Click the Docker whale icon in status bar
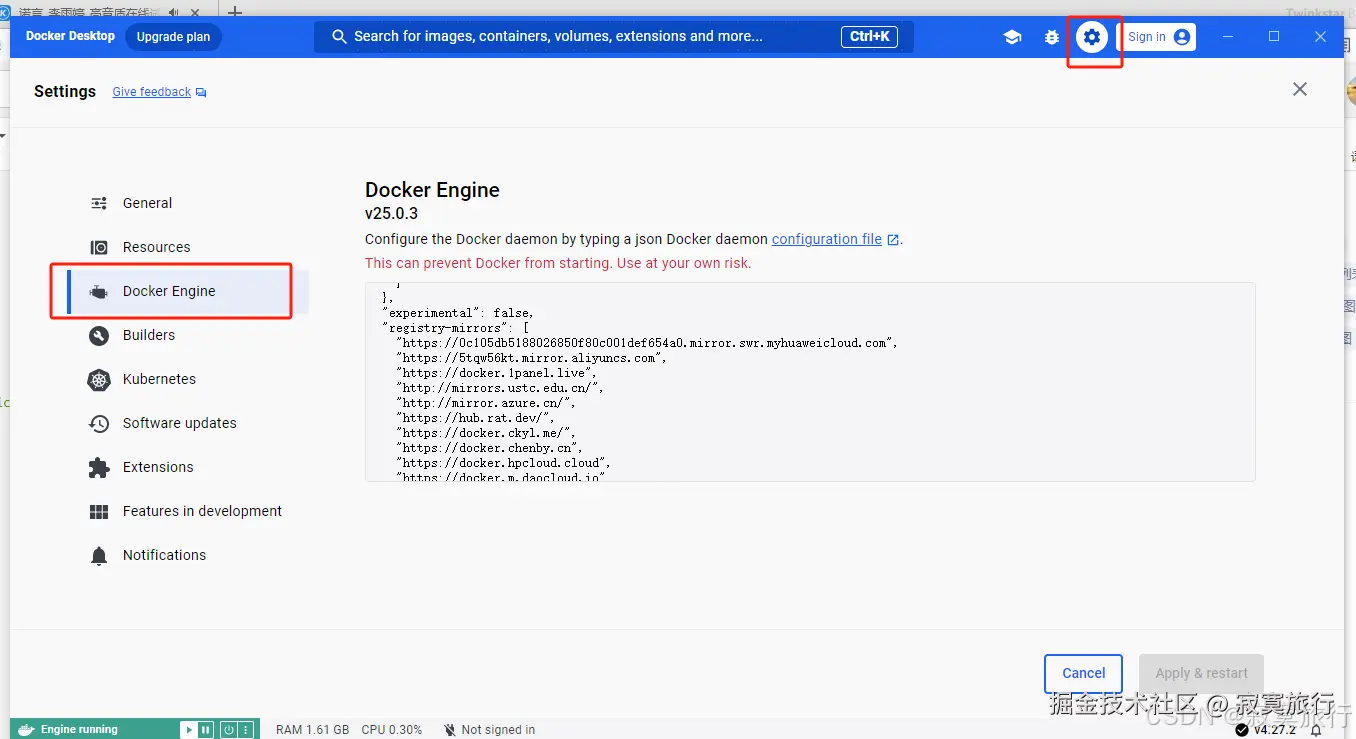This screenshot has height=739, width=1356. click(x=25, y=729)
